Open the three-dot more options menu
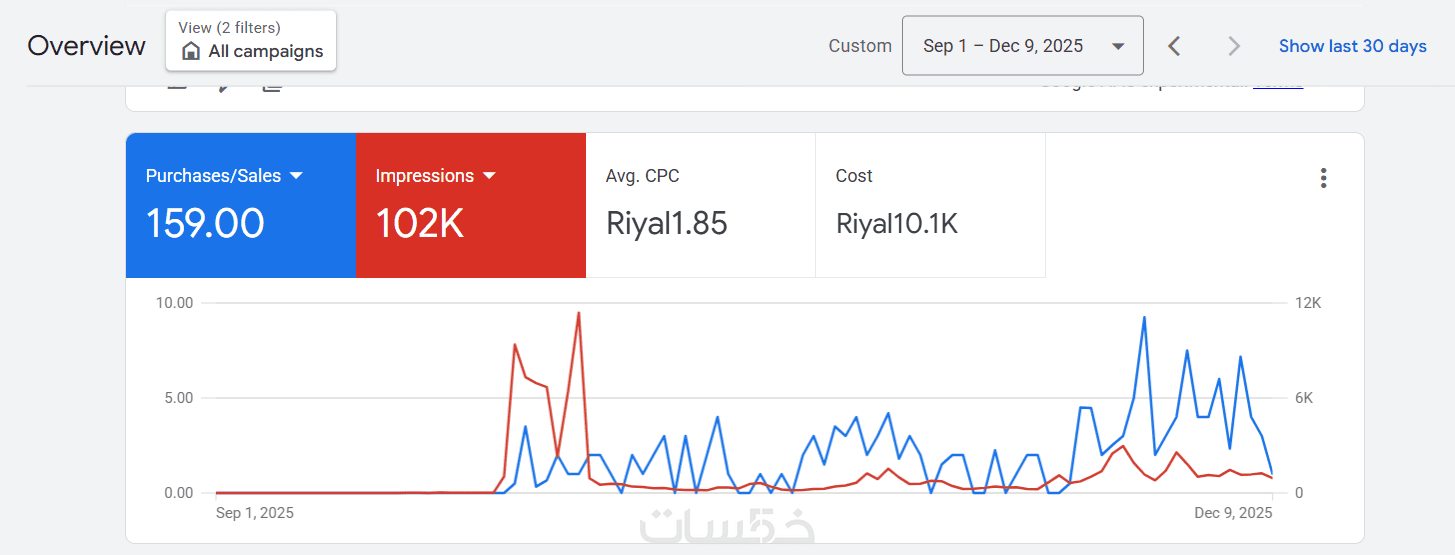 click(1323, 178)
